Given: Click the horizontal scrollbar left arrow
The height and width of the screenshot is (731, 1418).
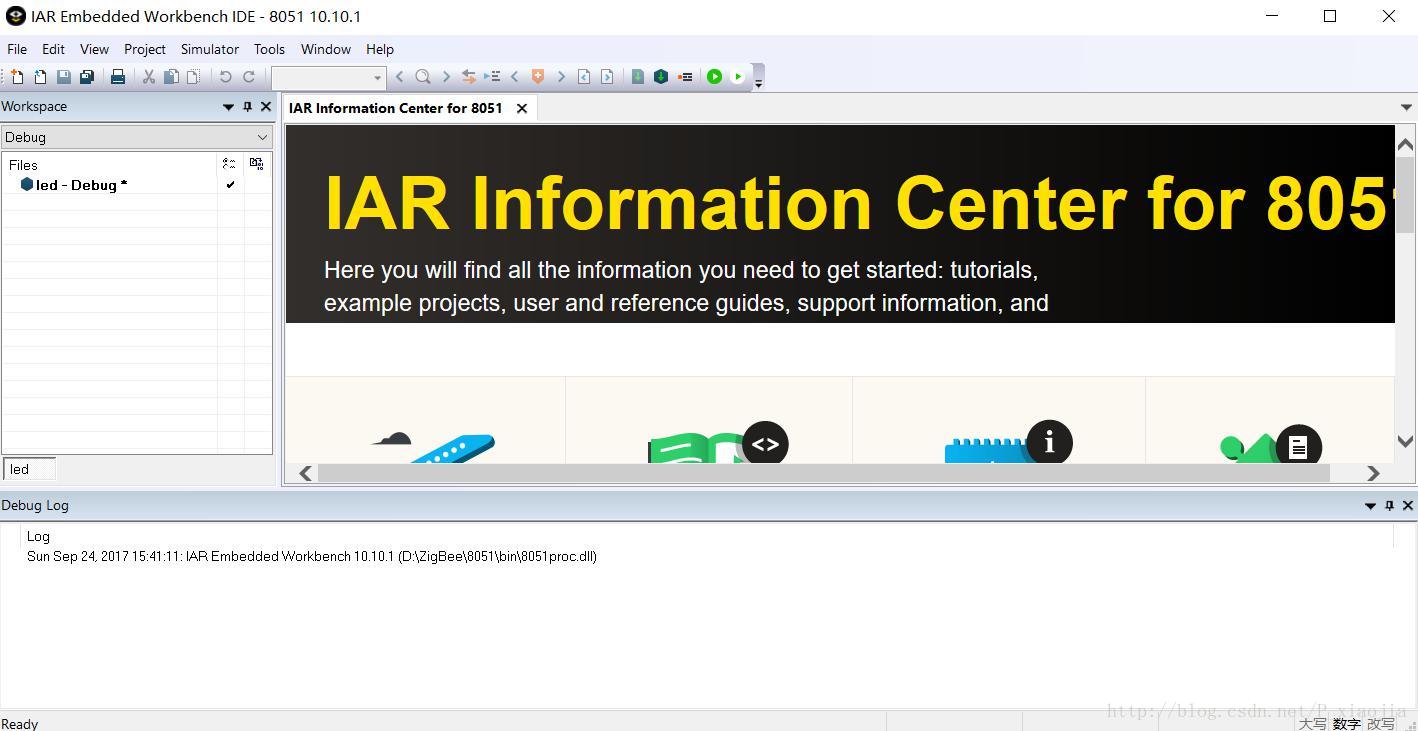Looking at the screenshot, I should click(306, 473).
